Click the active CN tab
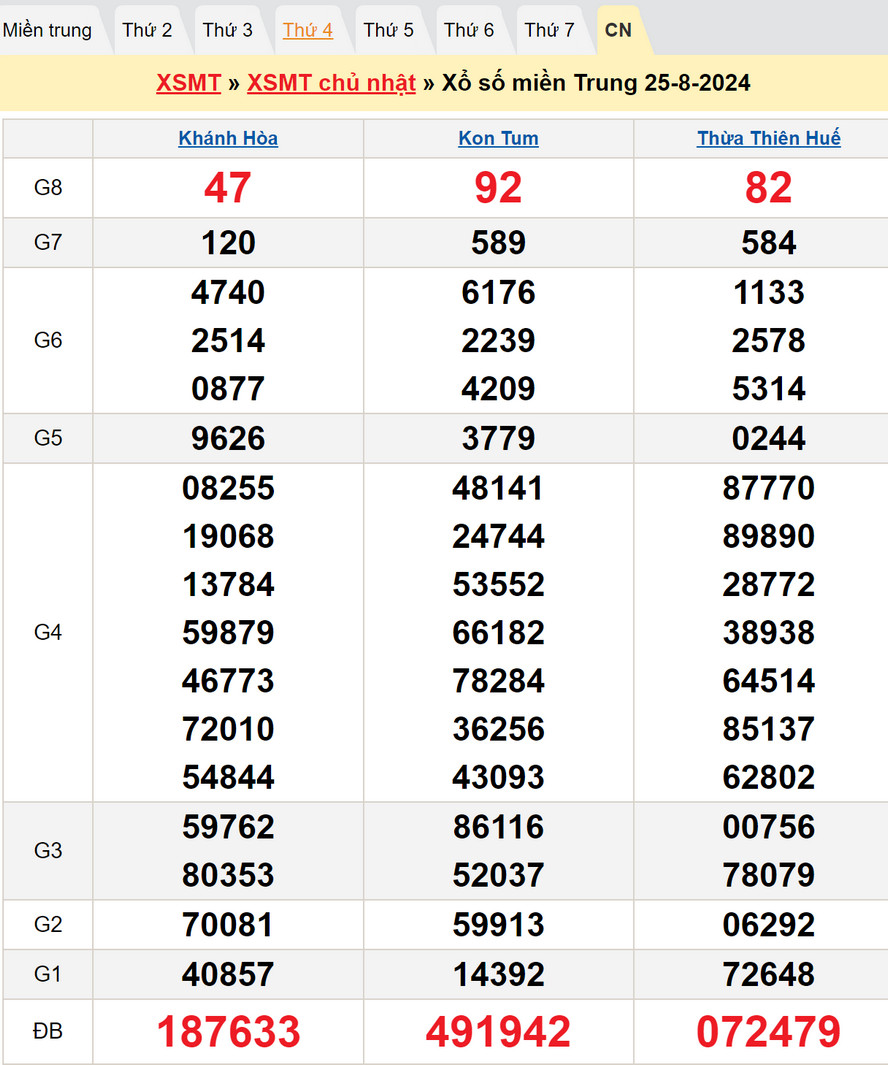The height and width of the screenshot is (1065, 888). click(619, 30)
